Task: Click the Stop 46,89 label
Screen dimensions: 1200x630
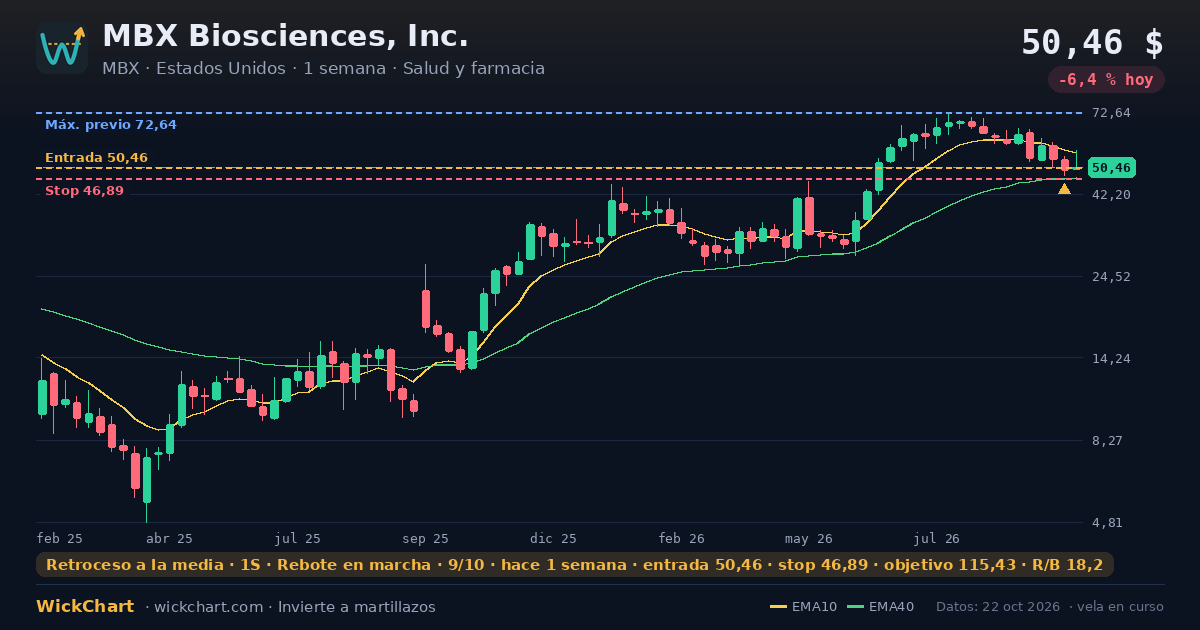Action: point(84,191)
